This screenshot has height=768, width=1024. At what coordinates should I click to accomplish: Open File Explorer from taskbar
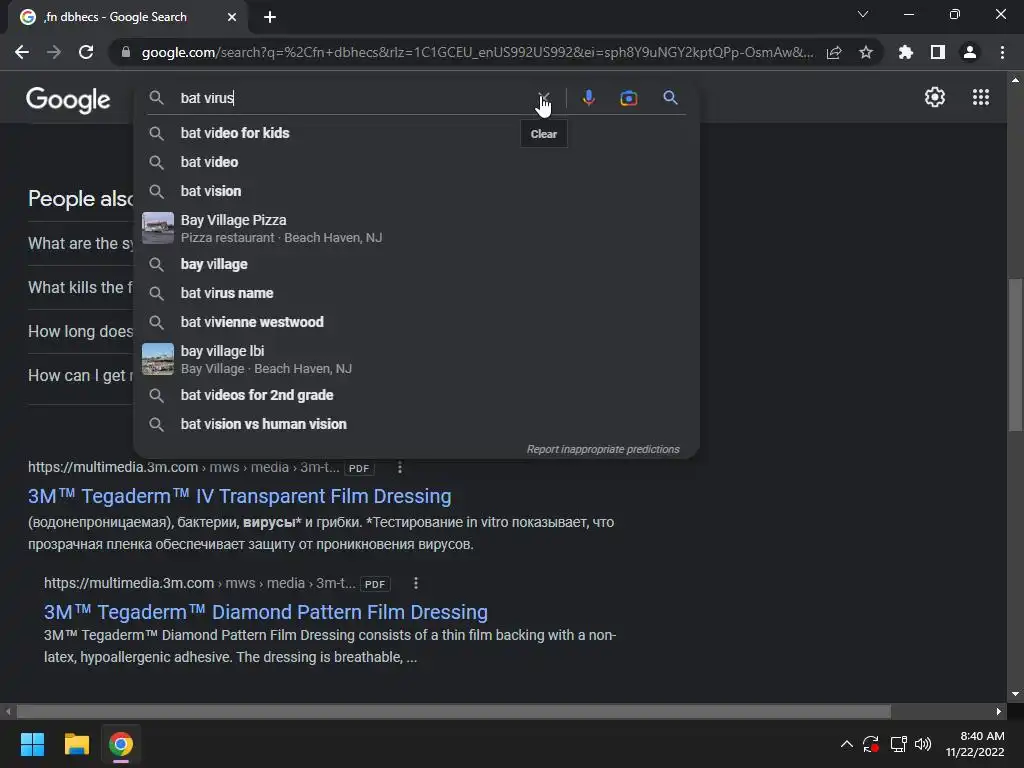coord(76,744)
